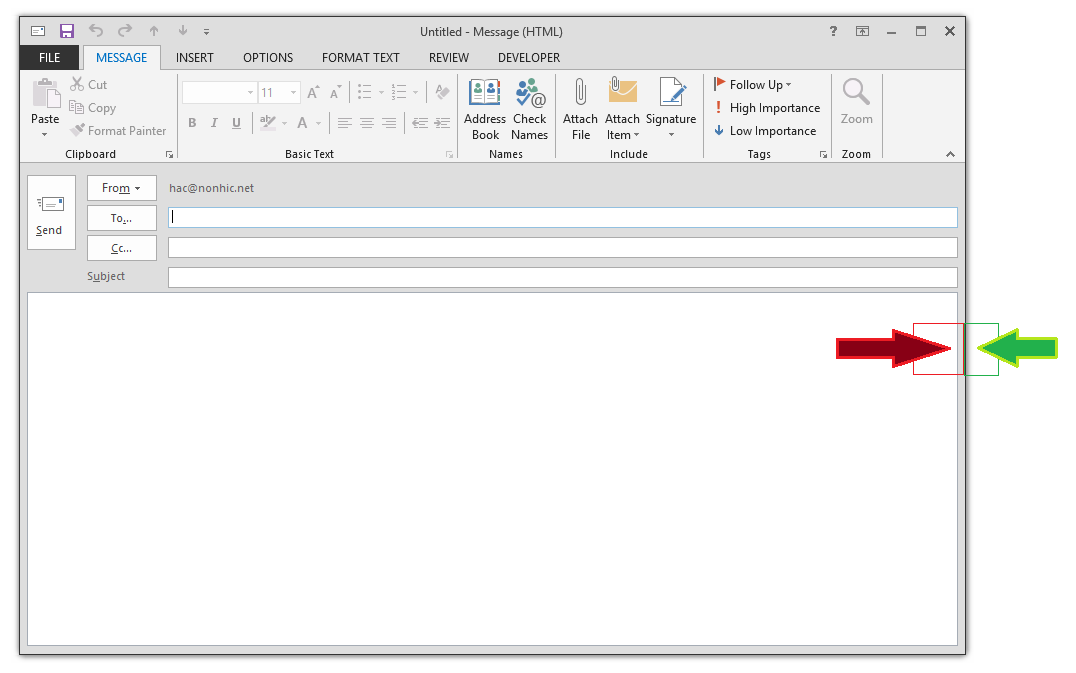Click the Save icon in the title bar
Screen dimensions: 1076x673
(67, 31)
